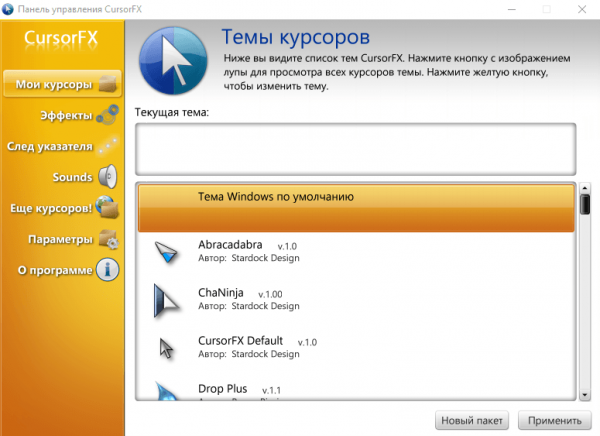Click the theme list scroll down arrow
This screenshot has height=436, width=600.
click(585, 395)
